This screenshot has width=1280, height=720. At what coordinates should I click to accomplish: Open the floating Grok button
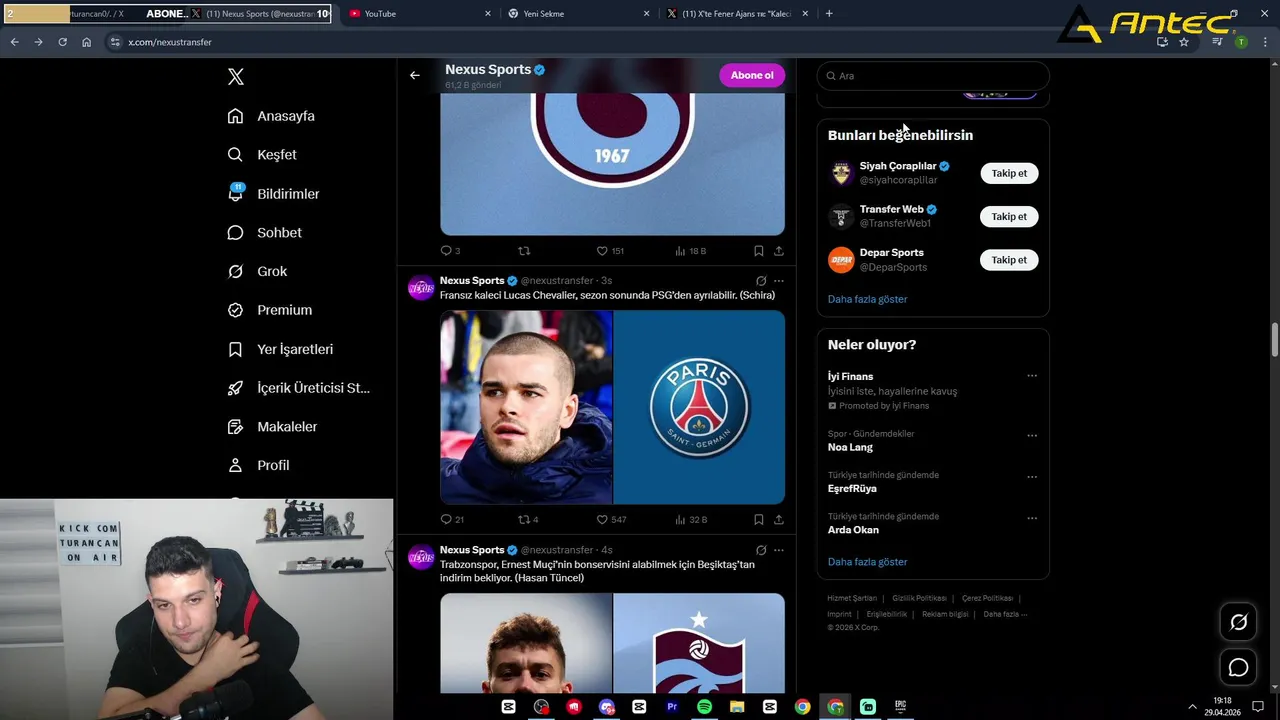point(1238,622)
